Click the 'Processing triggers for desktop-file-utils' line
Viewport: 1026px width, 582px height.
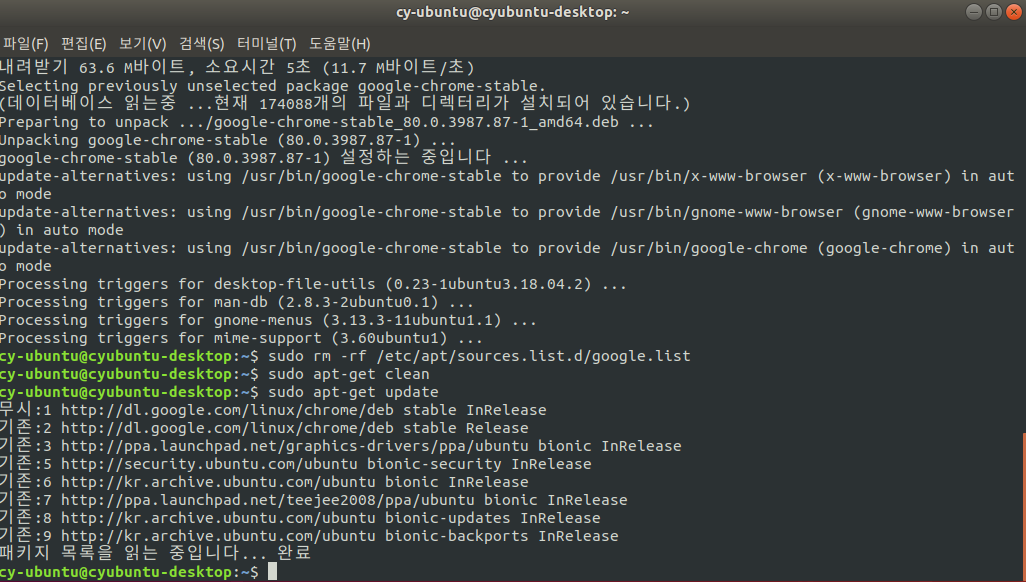313,283
